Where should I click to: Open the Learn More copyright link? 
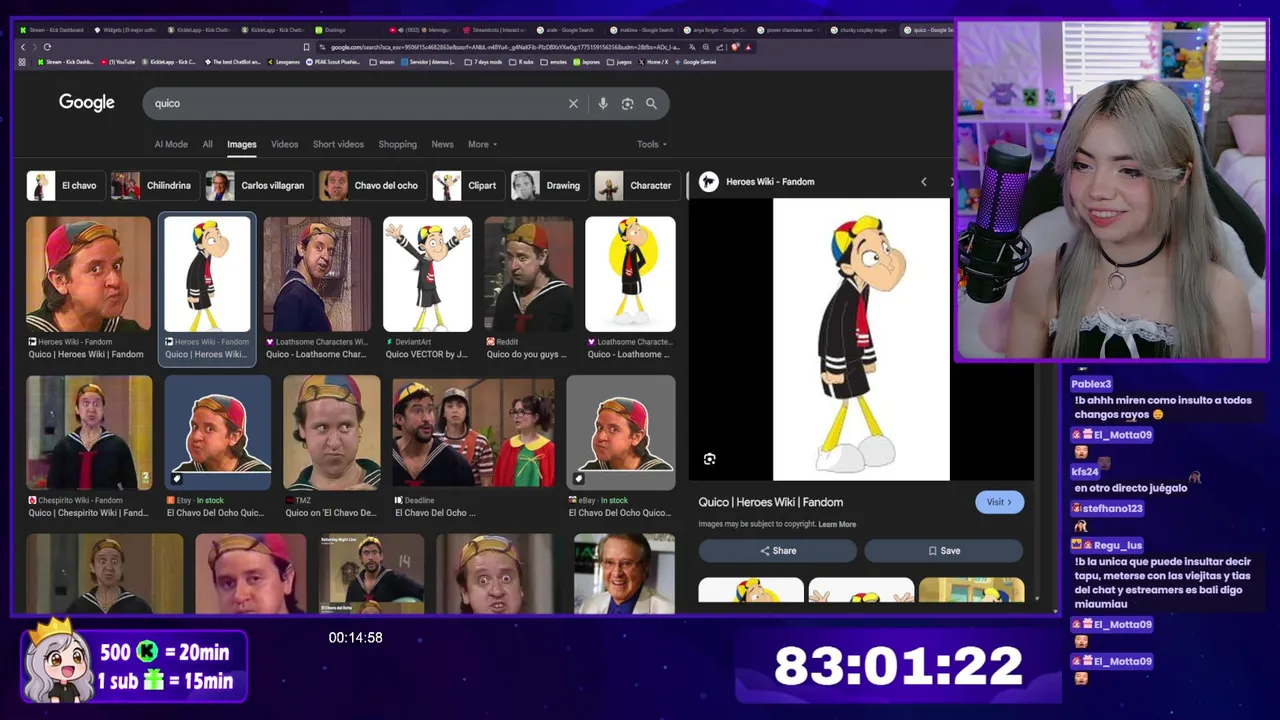click(x=837, y=524)
